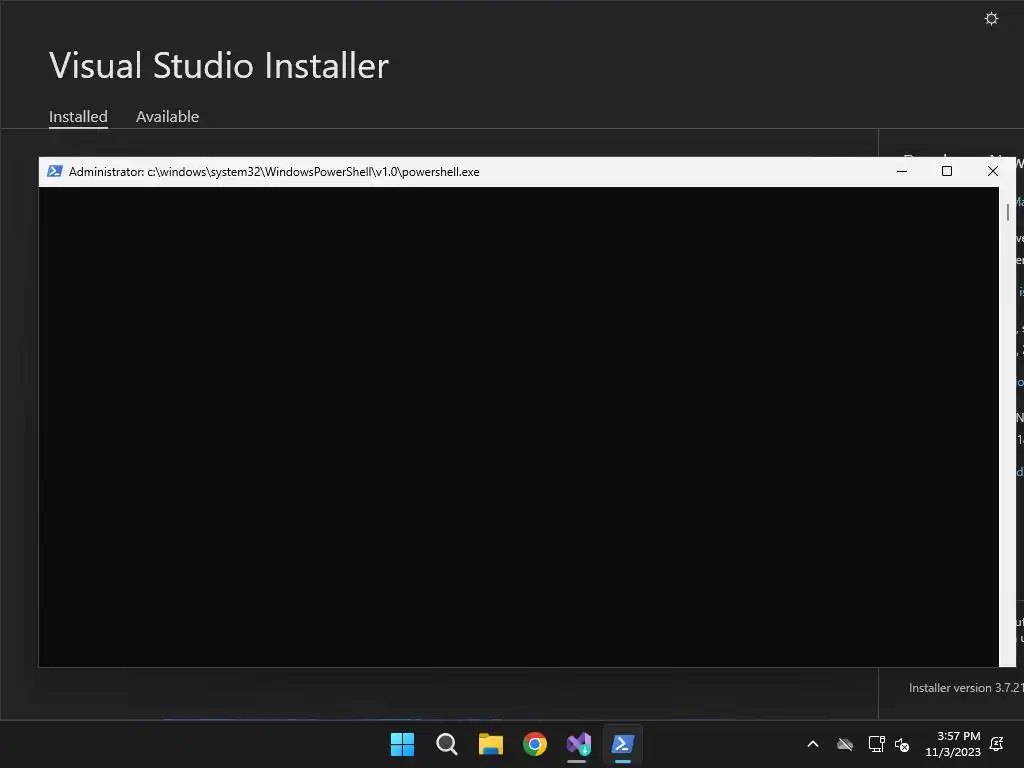
Task: Click the PowerShell window title bar text
Action: (274, 172)
